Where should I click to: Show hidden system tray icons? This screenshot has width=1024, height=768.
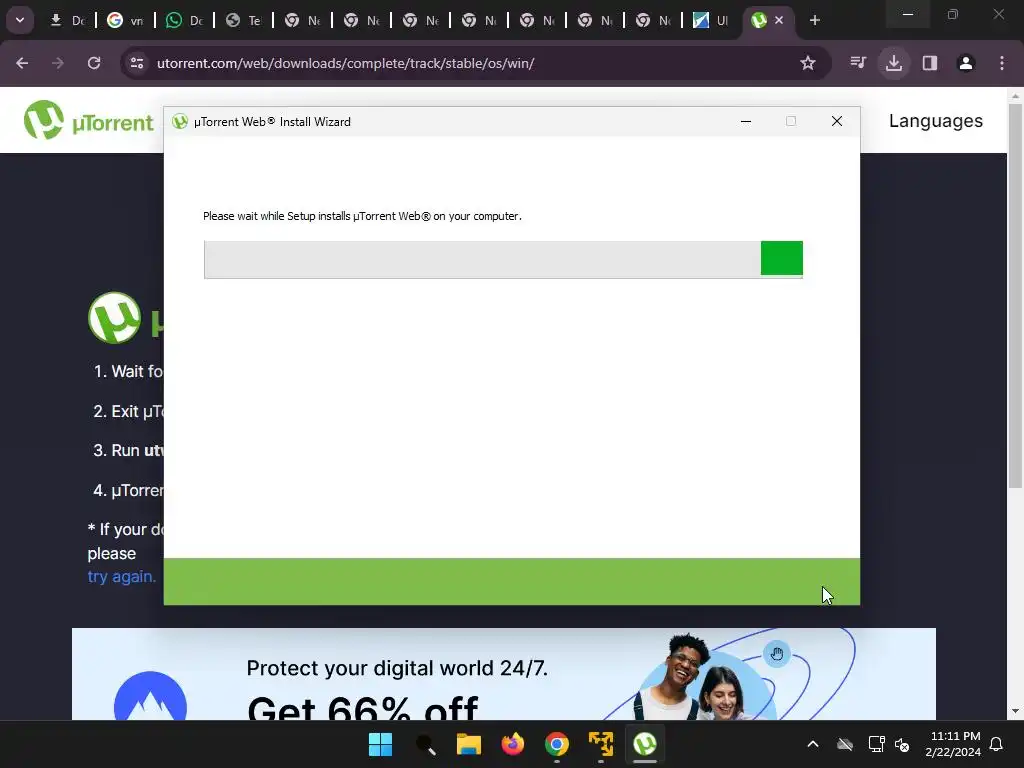(813, 744)
